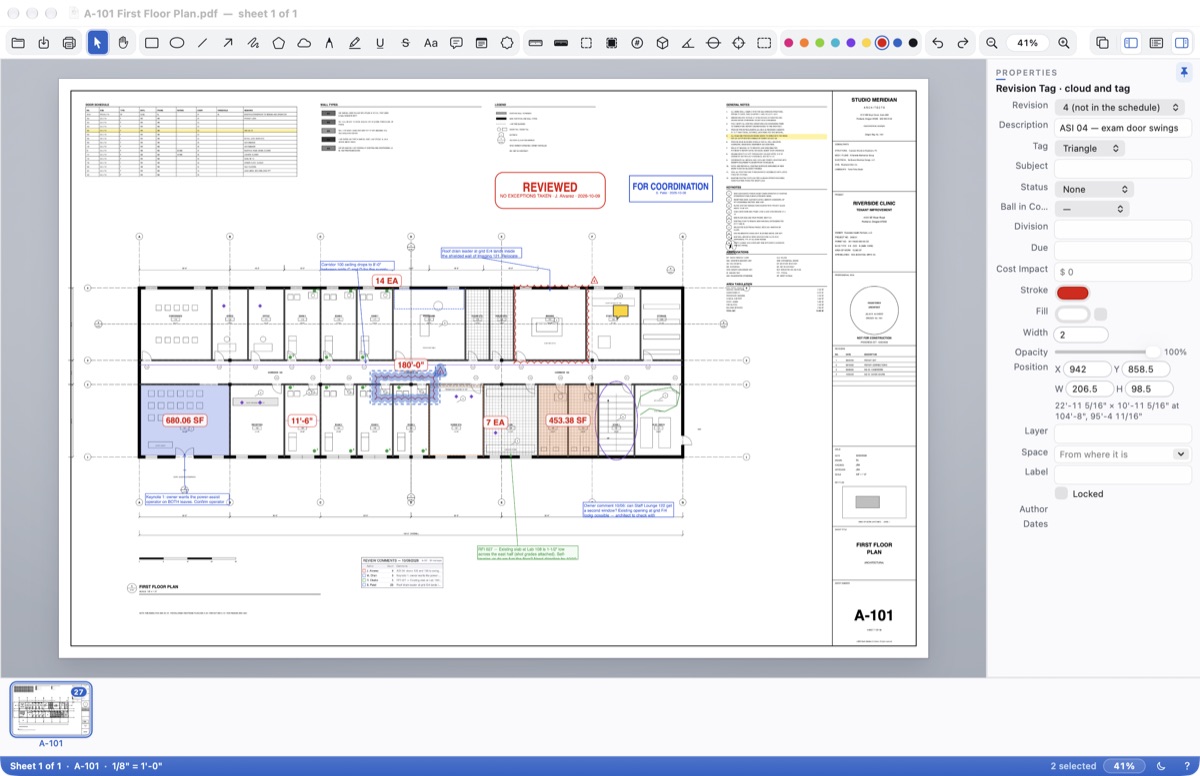This screenshot has height=776, width=1200.
Task: Select the rectangle markup tool
Action: click(152, 43)
